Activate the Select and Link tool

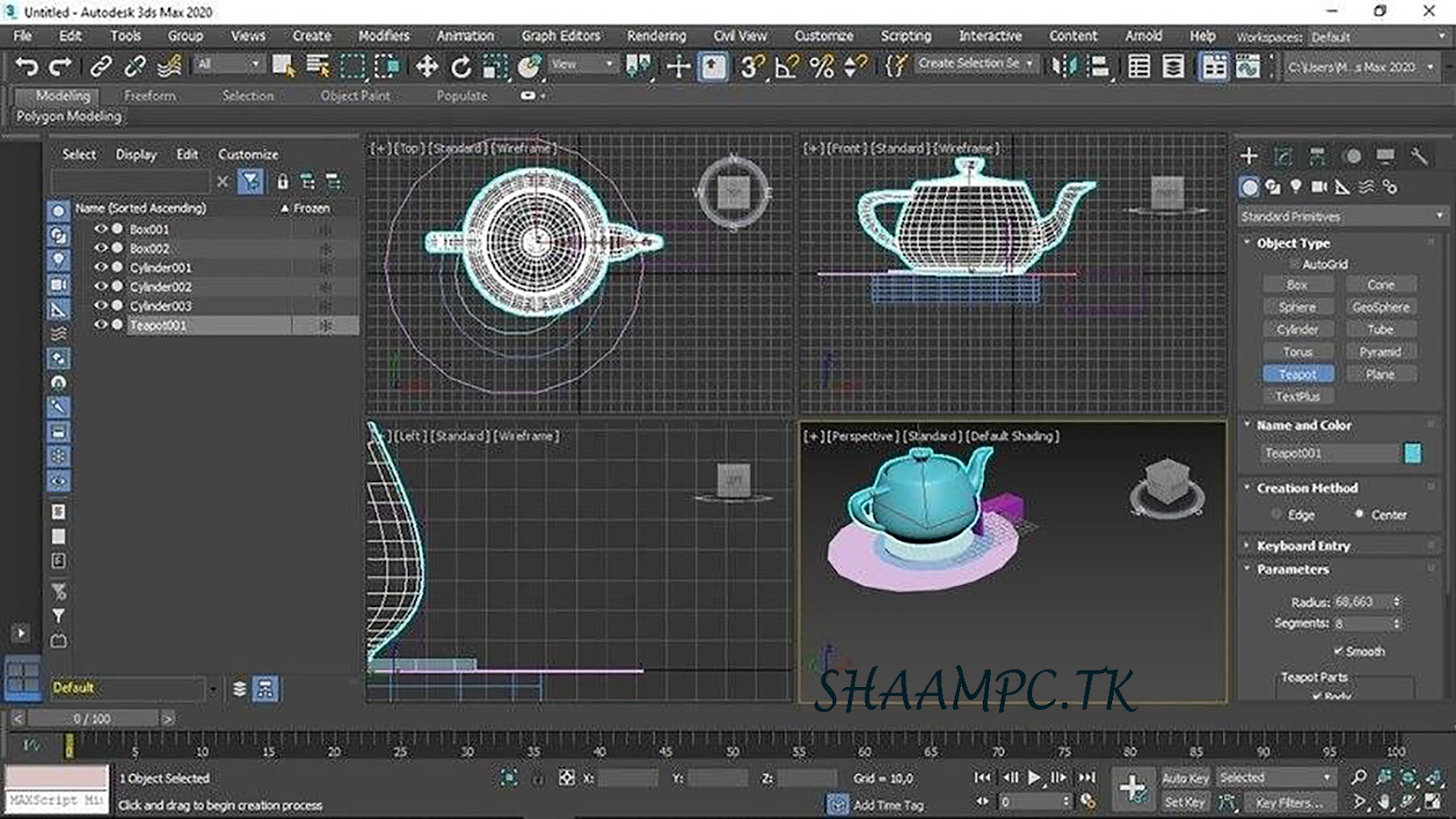[100, 66]
